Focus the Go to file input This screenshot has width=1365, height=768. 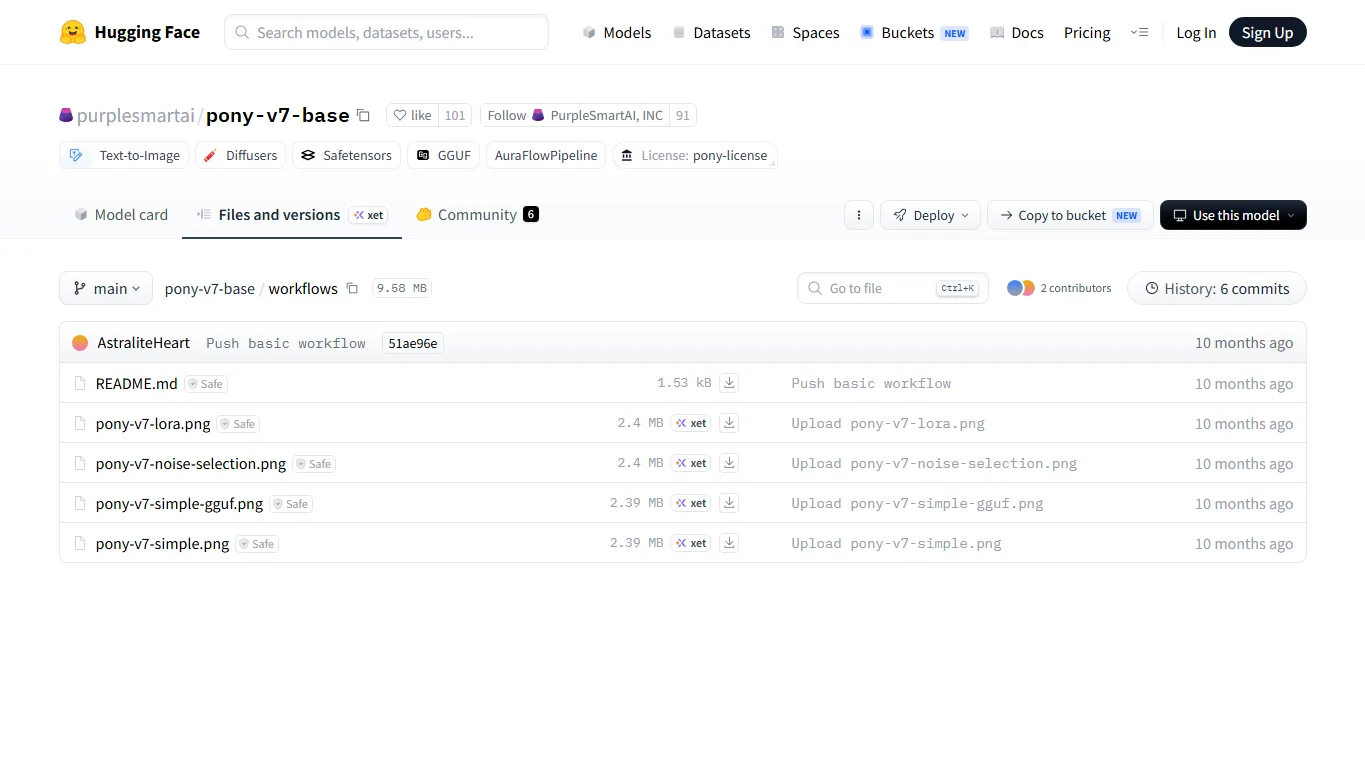click(x=893, y=288)
